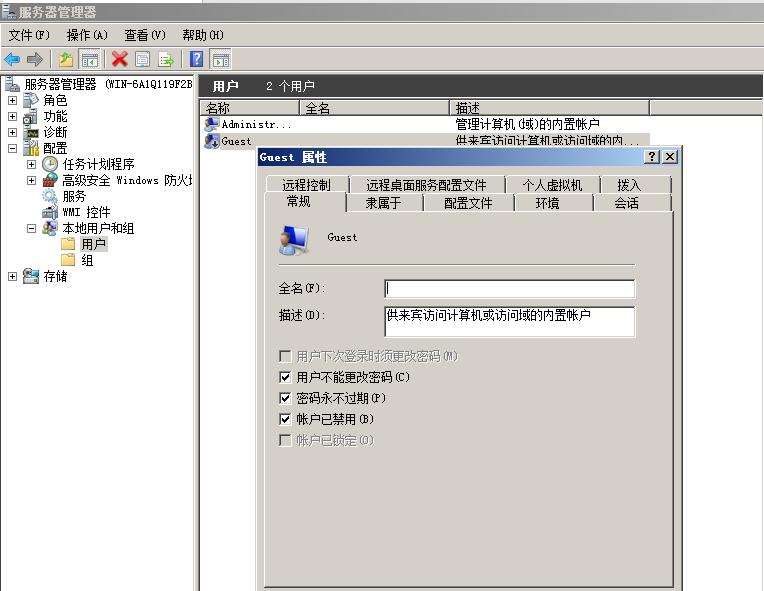Click the red X delete icon
The height and width of the screenshot is (591, 764).
119,59
